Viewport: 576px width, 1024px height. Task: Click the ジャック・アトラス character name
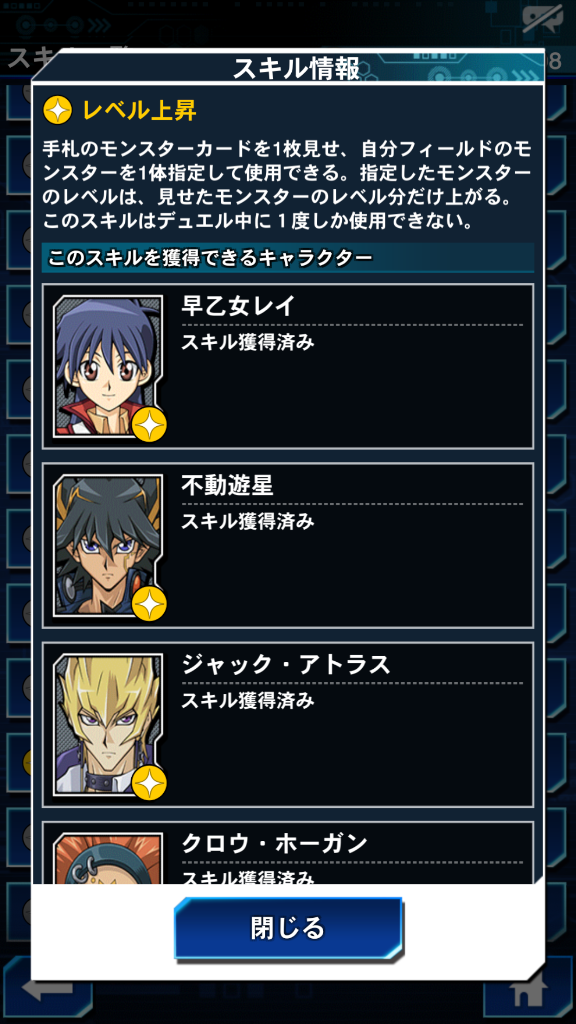[x=285, y=664]
